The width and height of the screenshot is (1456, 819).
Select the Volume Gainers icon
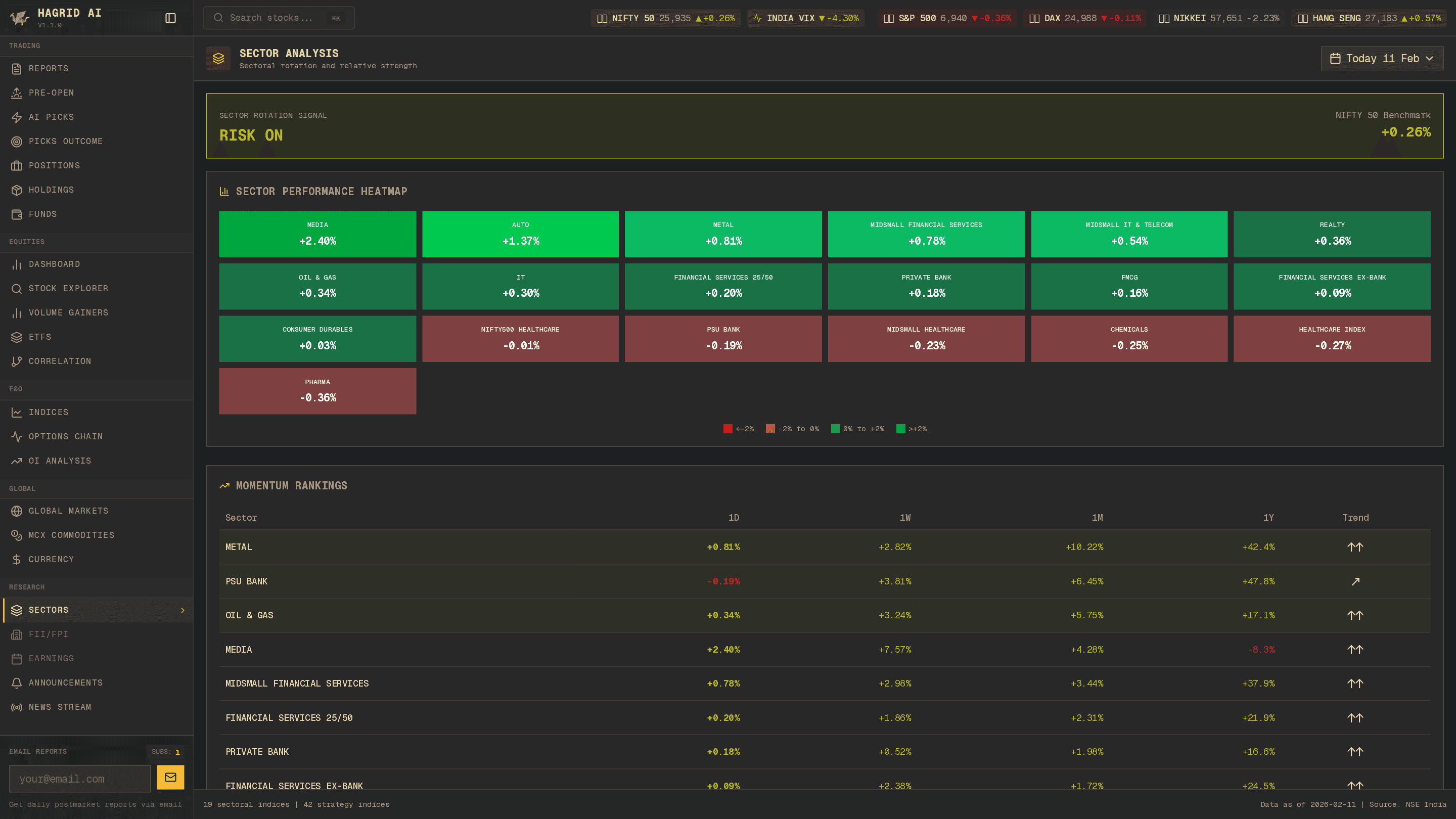click(16, 312)
